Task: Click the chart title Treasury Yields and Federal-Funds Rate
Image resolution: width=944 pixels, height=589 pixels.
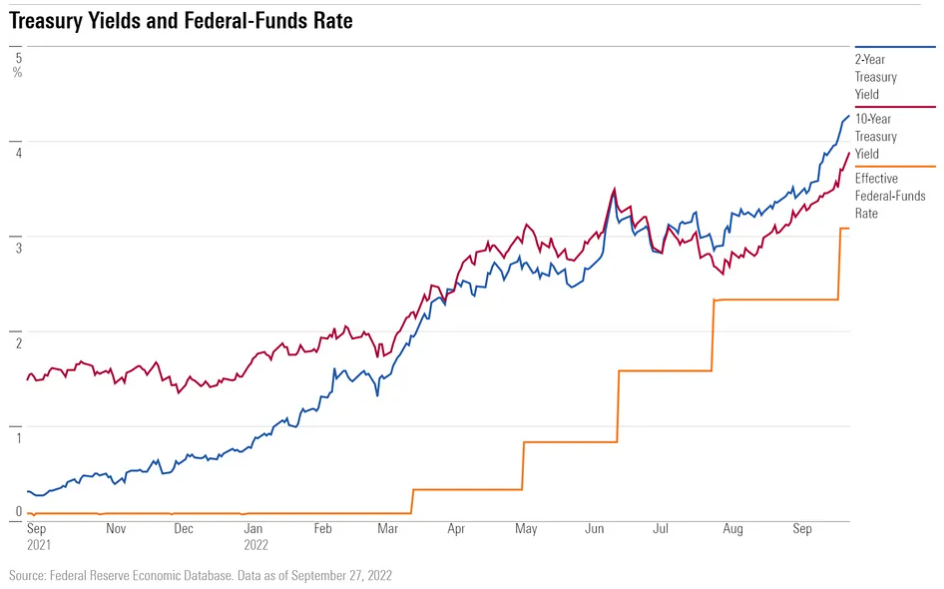Action: (181, 20)
